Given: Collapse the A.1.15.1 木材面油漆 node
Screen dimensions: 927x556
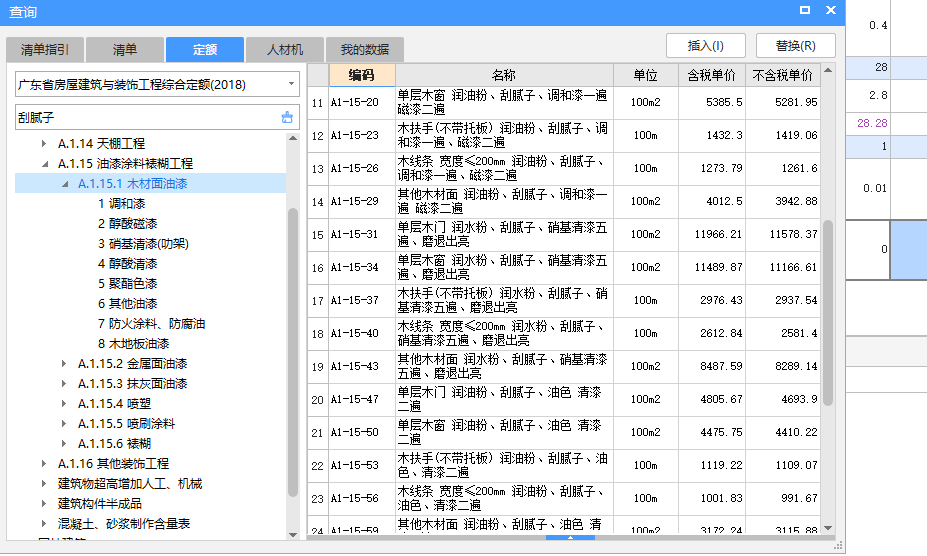Looking at the screenshot, I should [x=65, y=184].
